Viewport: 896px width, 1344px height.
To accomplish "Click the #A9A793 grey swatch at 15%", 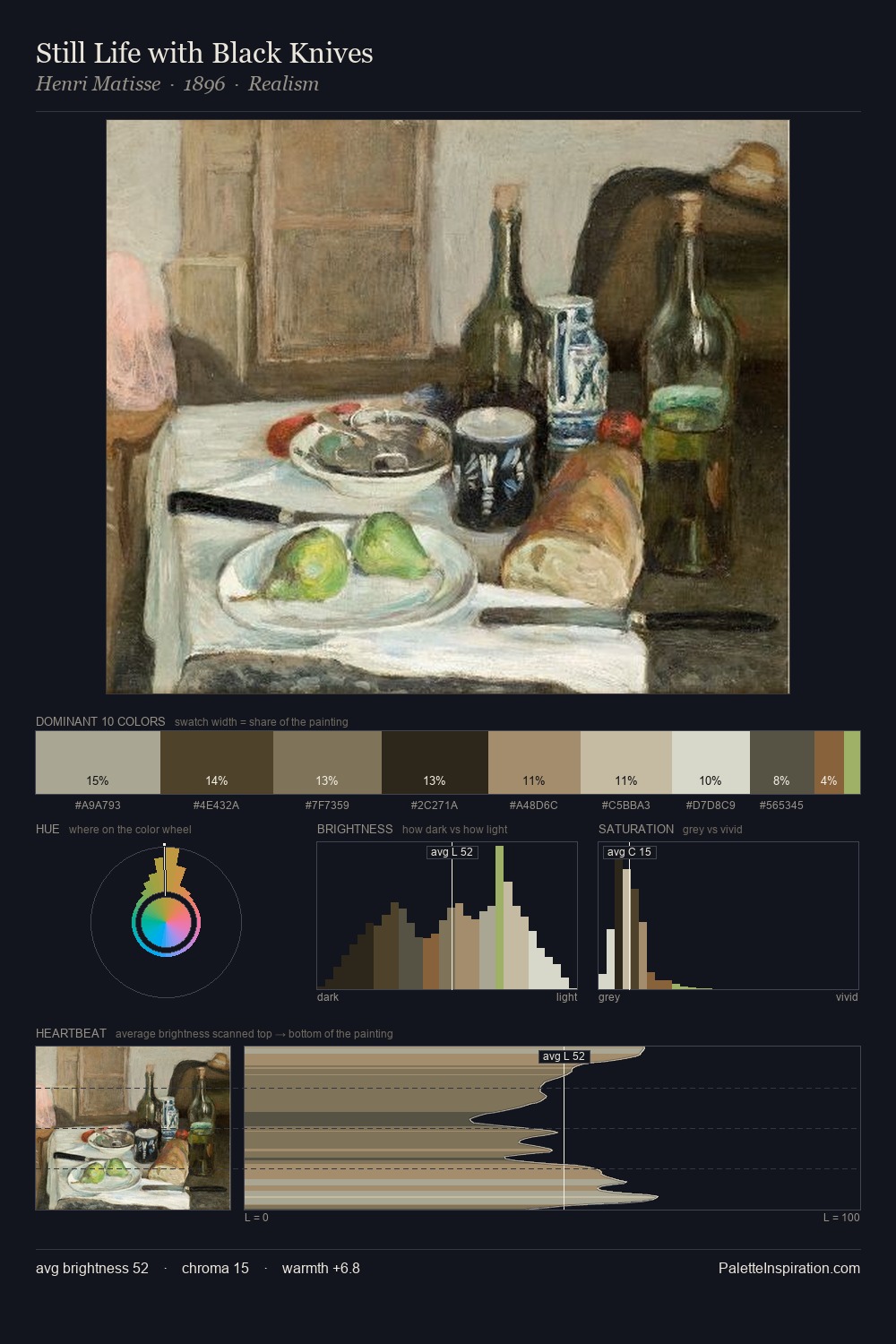I will pyautogui.click(x=98, y=762).
